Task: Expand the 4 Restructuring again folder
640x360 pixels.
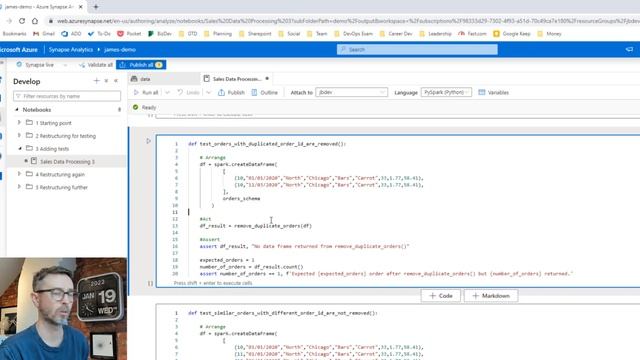Action: tap(19, 174)
